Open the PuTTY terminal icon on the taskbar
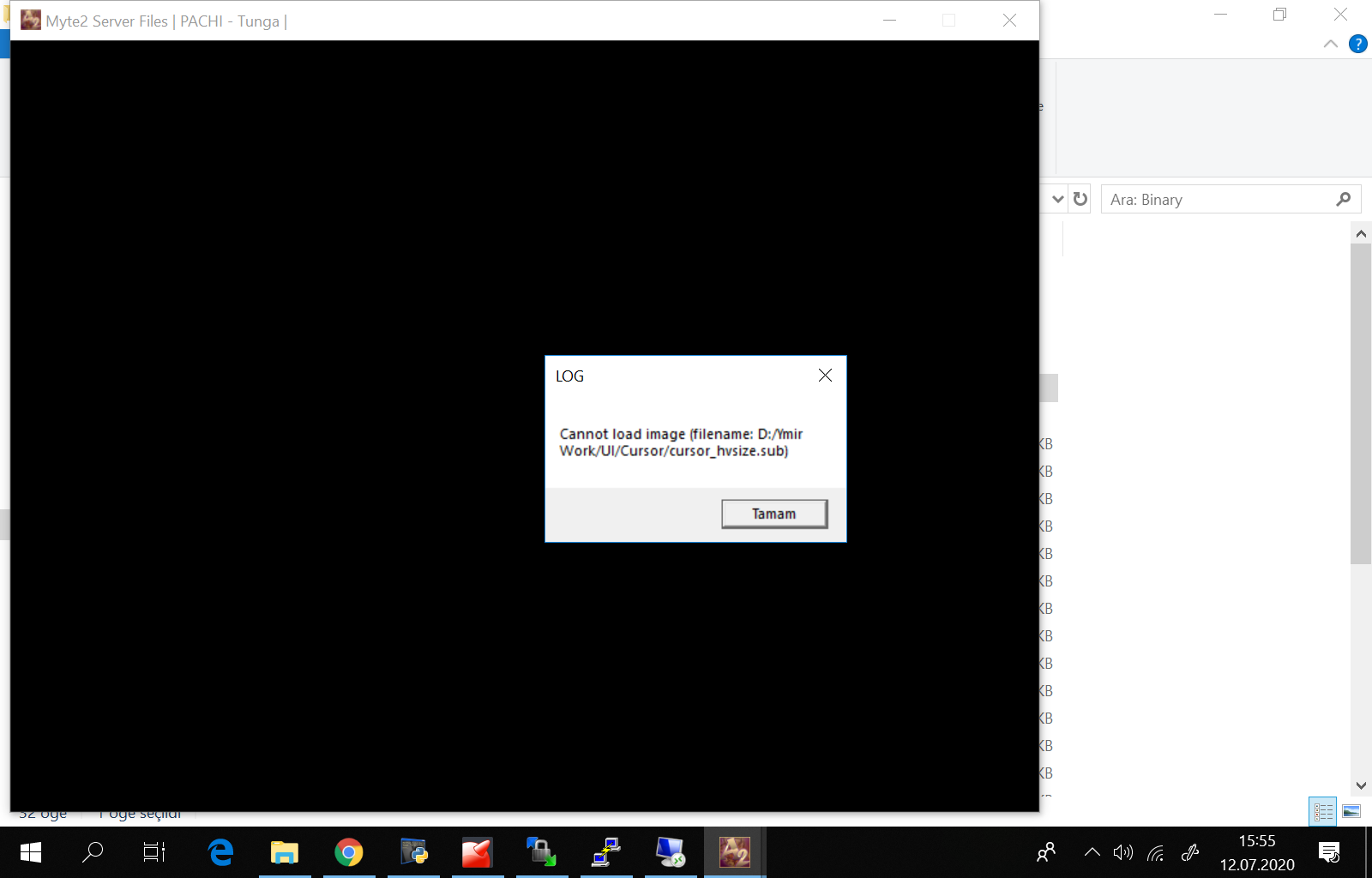Screen dimensions: 1372x878 (606, 852)
